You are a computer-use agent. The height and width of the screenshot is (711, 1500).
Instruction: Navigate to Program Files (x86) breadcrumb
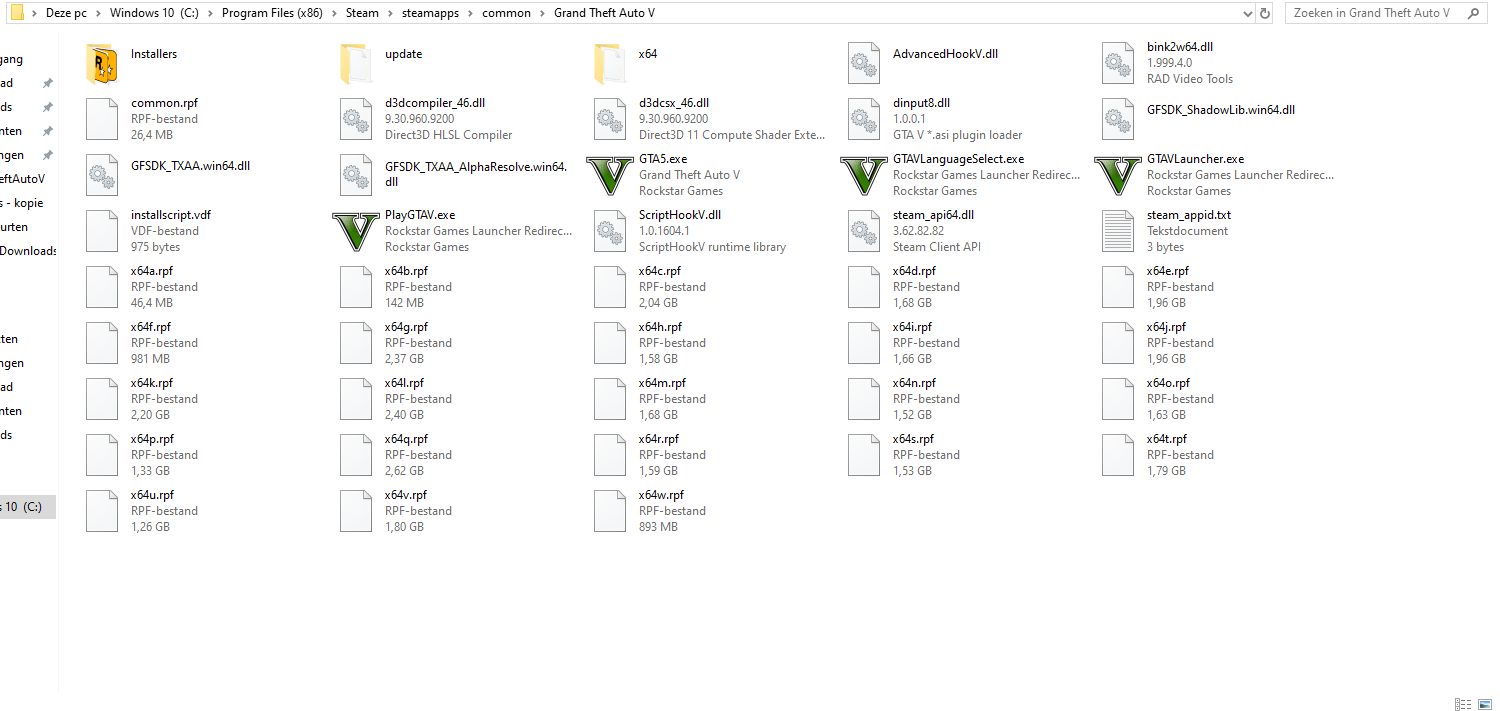(x=273, y=13)
